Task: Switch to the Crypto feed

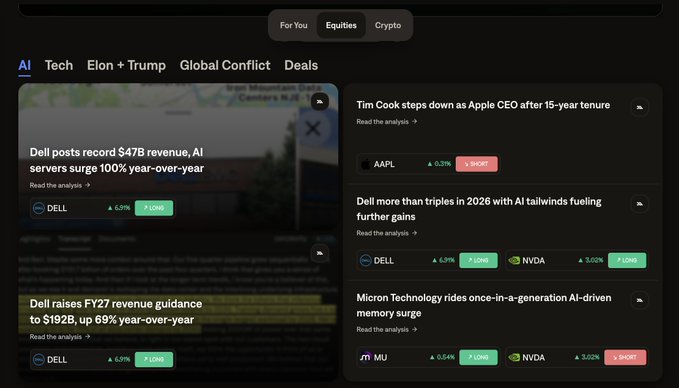Action: coord(388,26)
